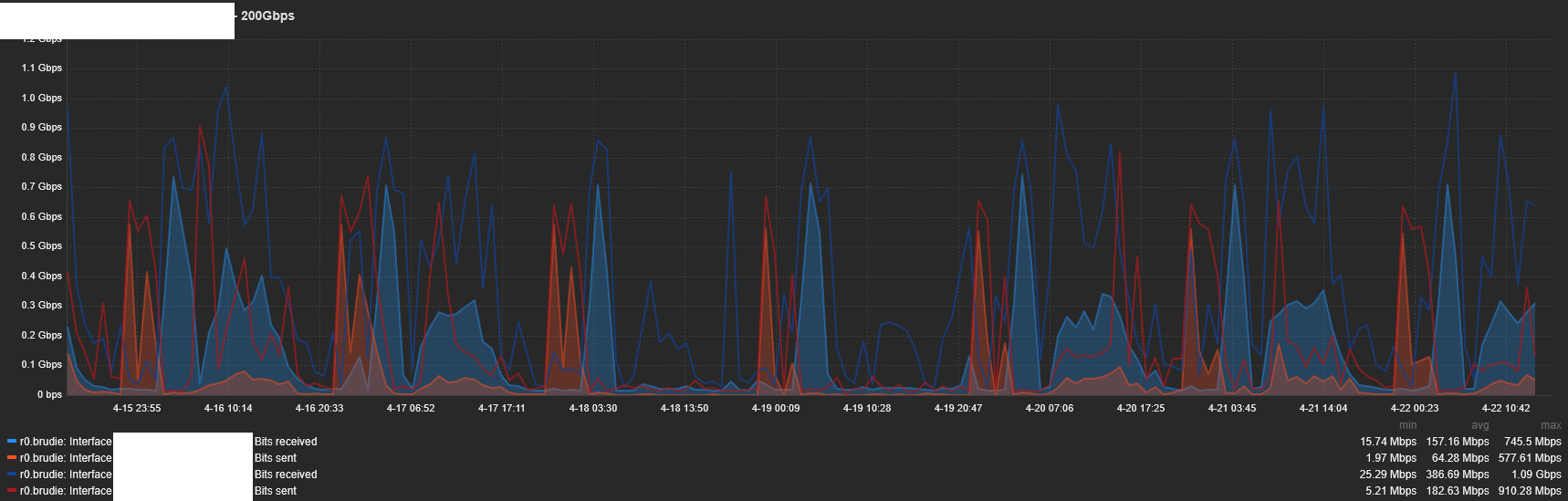Click the dark red legend color swatch

(12, 491)
